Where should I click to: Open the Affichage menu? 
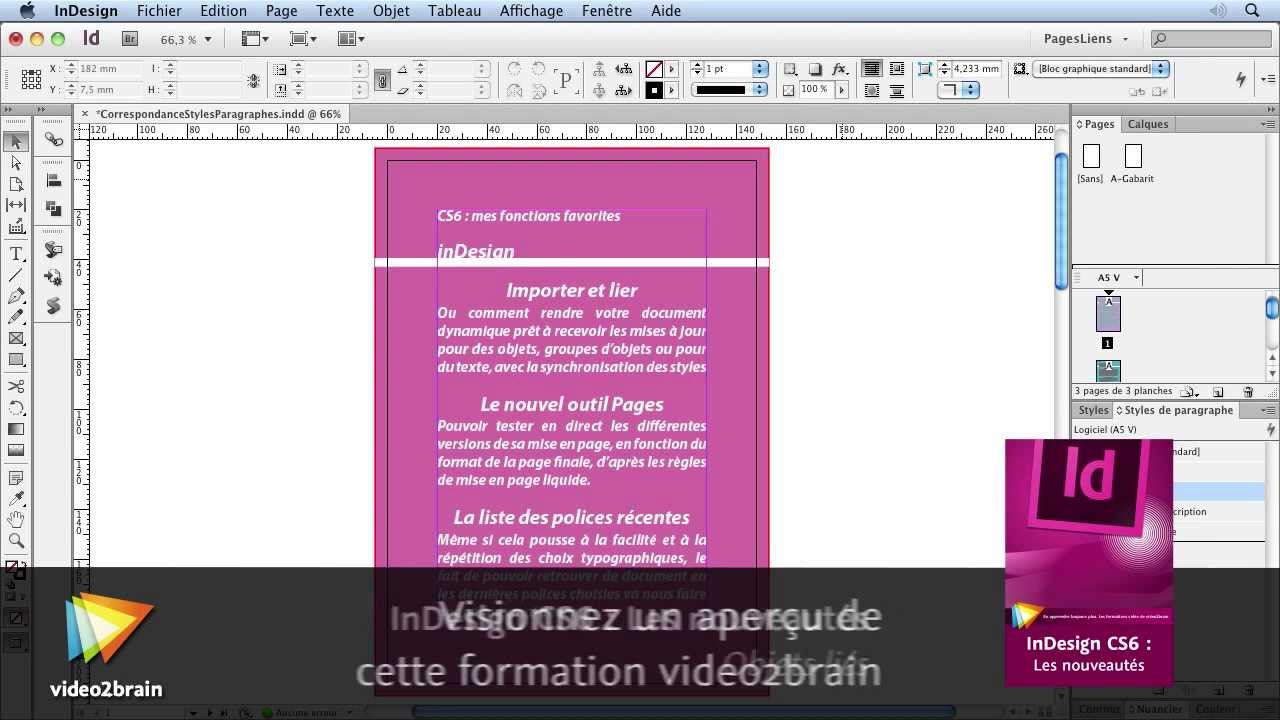click(531, 11)
